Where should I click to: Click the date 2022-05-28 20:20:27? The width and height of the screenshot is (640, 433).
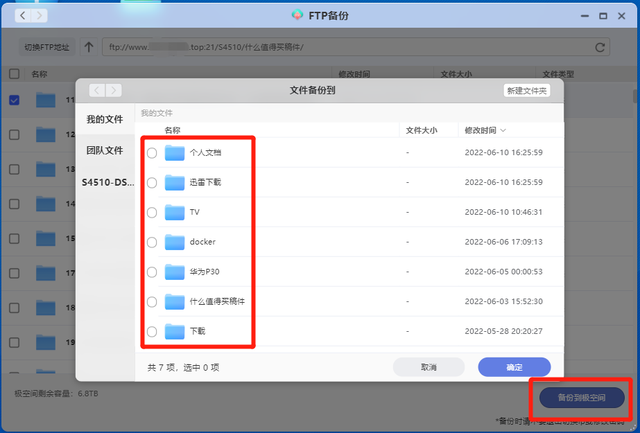504,331
